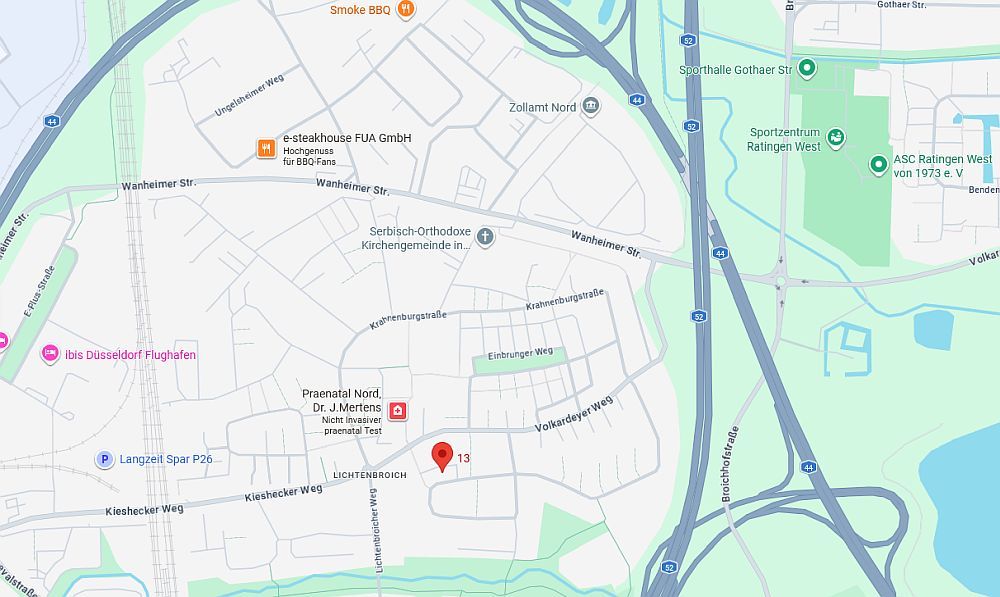
Task: Open the ibis Düsseldorf Flughafen hotel marker
Action: point(50,353)
